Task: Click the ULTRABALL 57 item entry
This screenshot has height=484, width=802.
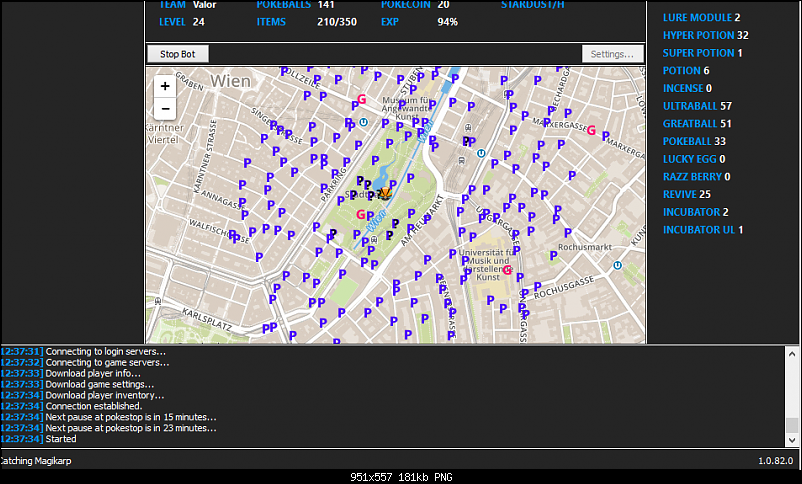Action: [x=697, y=106]
